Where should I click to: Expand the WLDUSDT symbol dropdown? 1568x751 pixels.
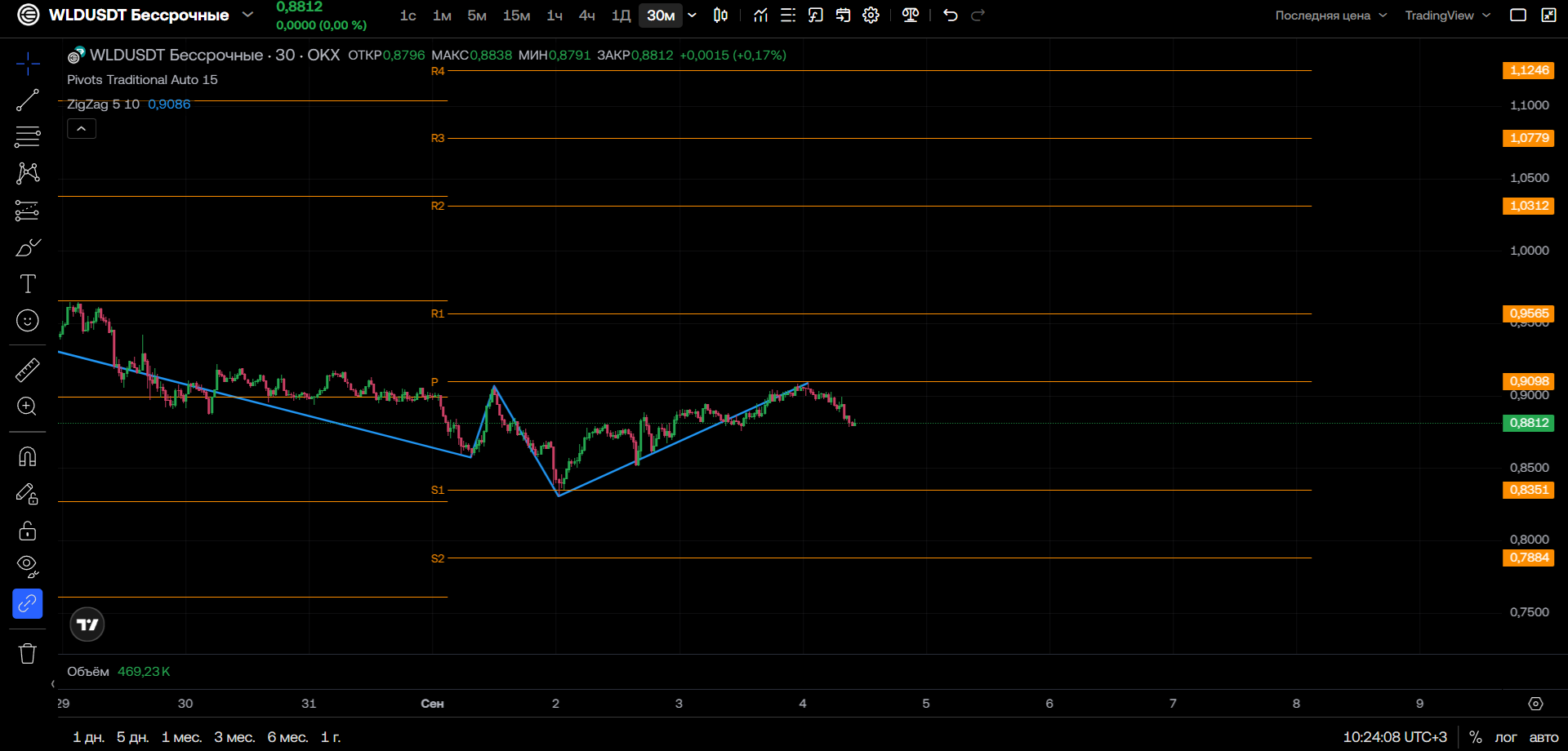click(x=247, y=15)
